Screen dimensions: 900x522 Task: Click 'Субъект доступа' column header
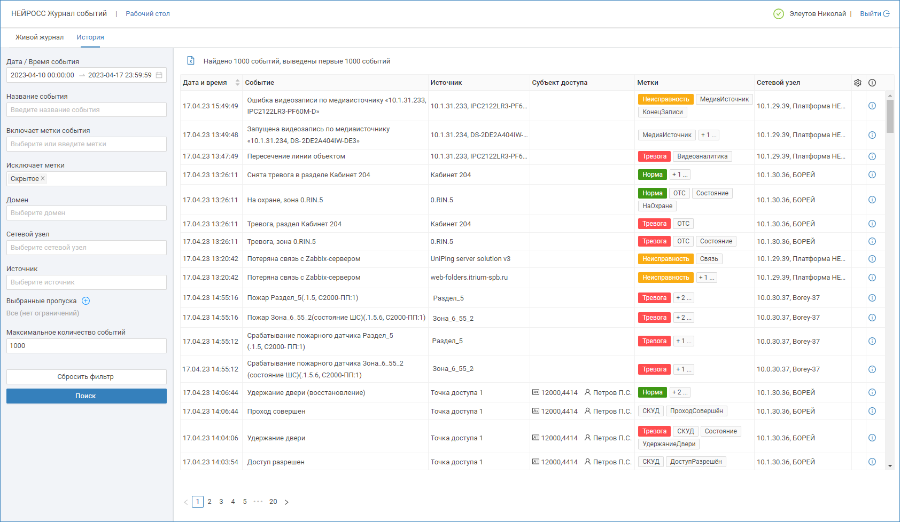(x=560, y=83)
